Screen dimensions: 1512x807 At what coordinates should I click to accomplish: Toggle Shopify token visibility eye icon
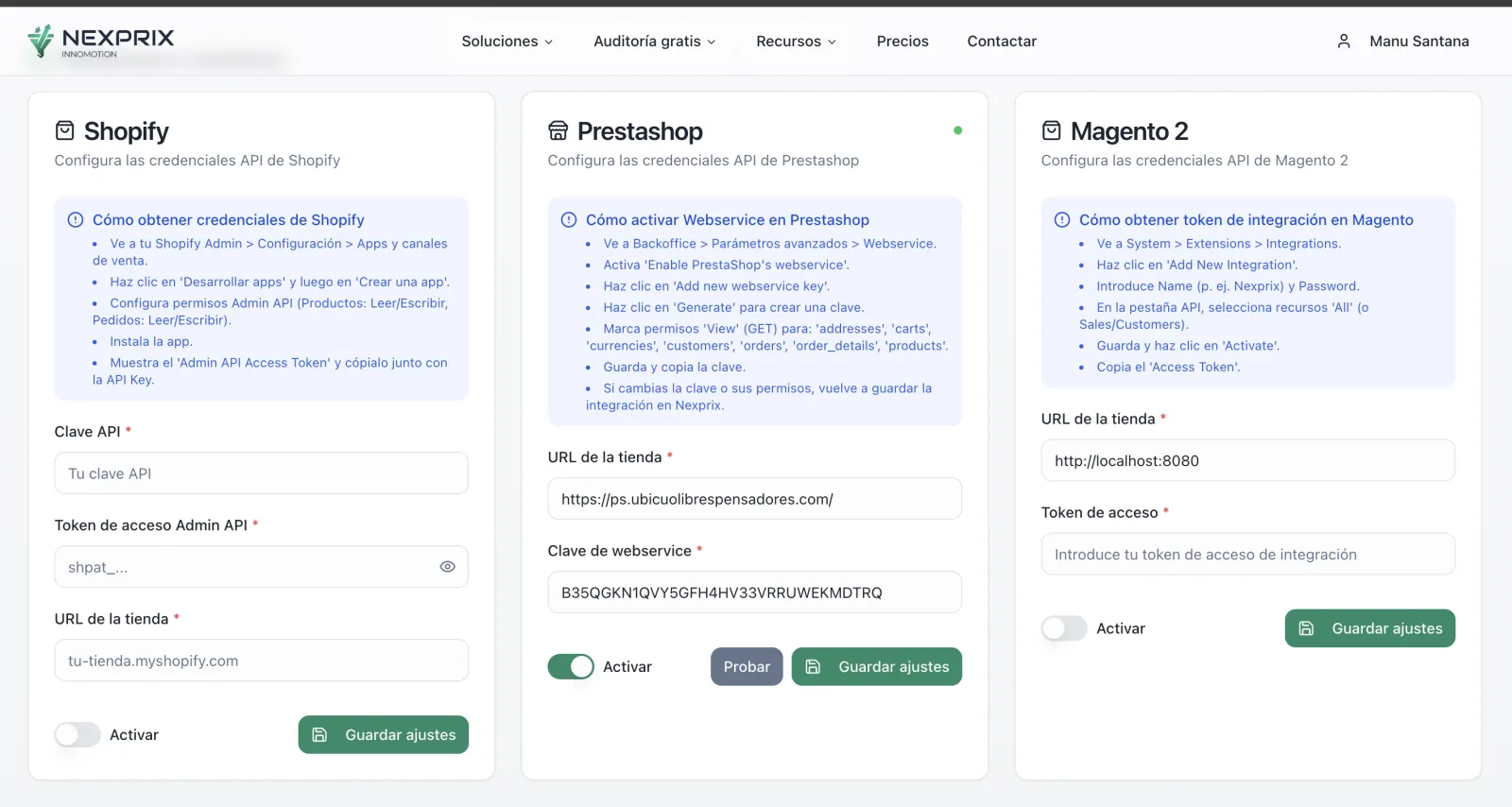[x=448, y=567]
